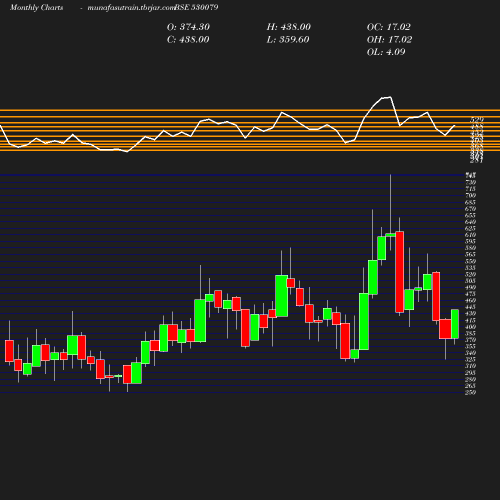
Task: Click the 520 price axis label
Action: point(471,274)
